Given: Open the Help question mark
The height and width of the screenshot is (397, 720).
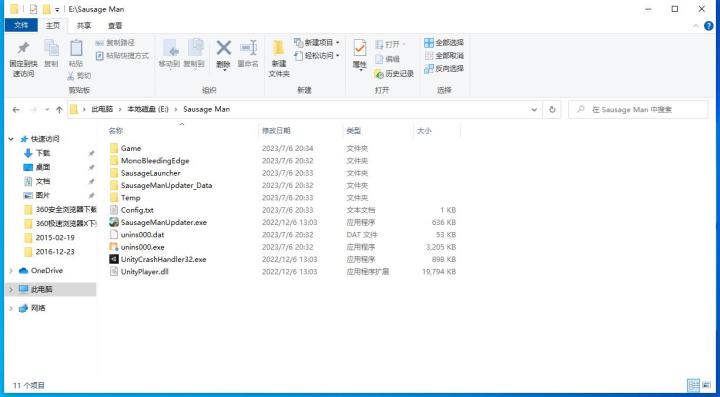Looking at the screenshot, I should (x=709, y=26).
